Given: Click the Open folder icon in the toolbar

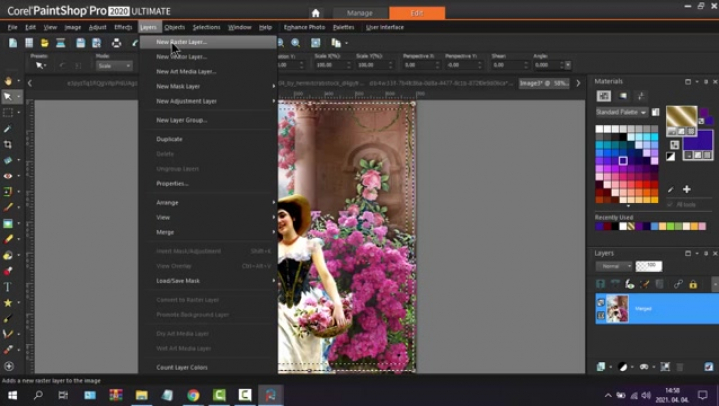Looking at the screenshot, I should [x=44, y=43].
